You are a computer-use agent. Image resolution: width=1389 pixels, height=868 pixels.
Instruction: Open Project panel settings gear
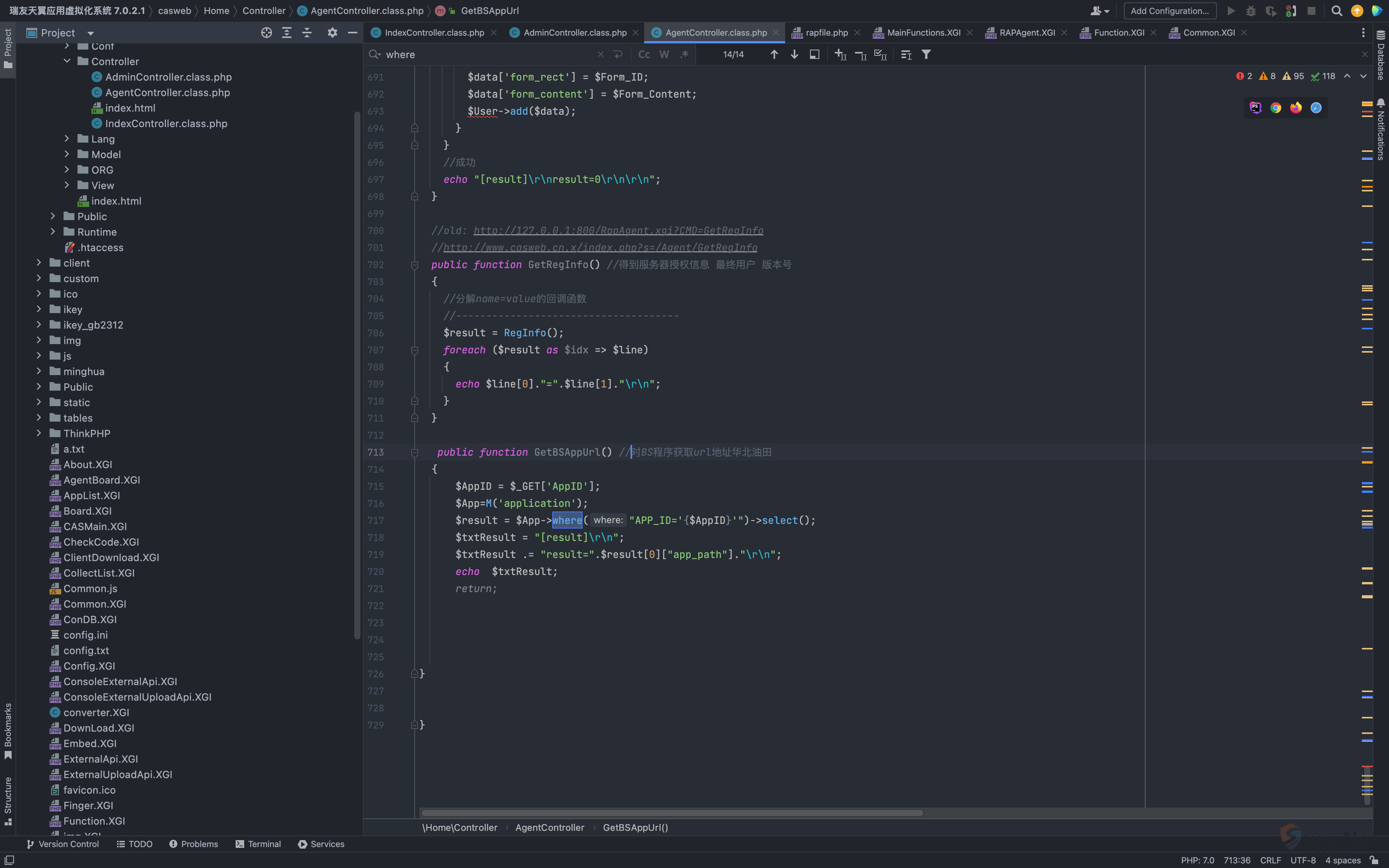pyautogui.click(x=332, y=33)
